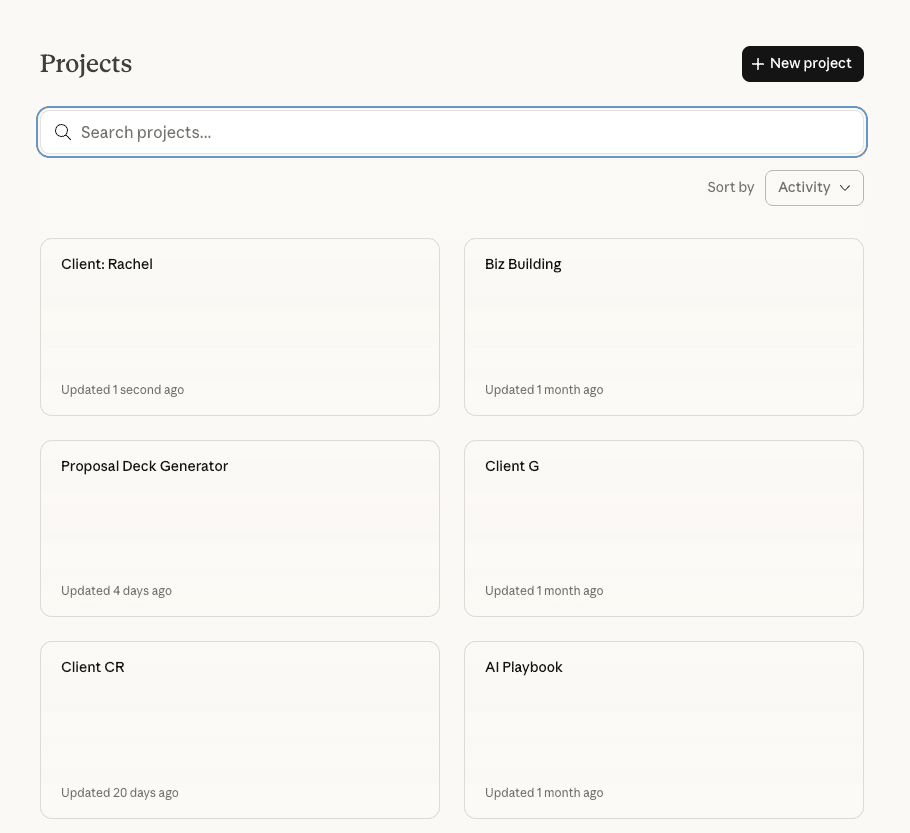
Task: Click the magnifying glass search icon
Action: coord(63,132)
